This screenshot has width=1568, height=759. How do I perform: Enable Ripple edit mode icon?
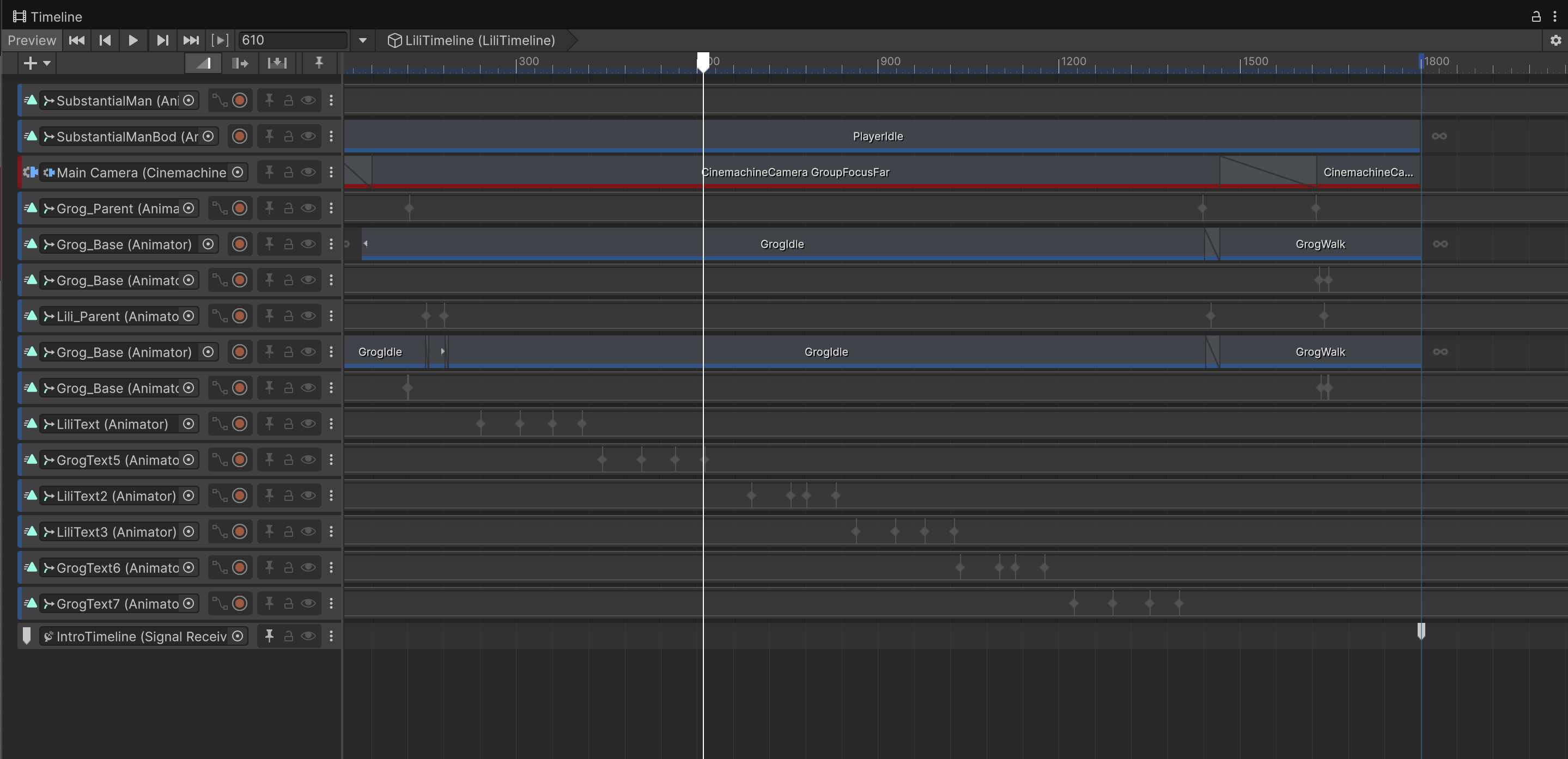point(240,63)
